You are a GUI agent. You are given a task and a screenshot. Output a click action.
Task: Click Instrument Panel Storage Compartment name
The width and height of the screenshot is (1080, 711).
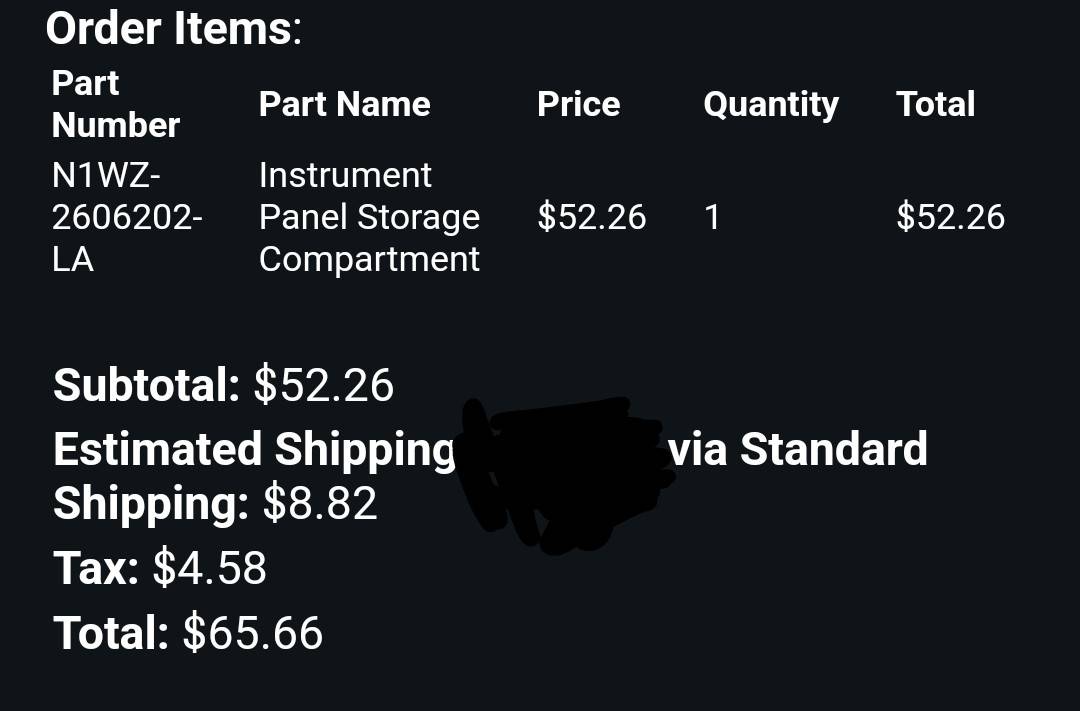pos(369,217)
